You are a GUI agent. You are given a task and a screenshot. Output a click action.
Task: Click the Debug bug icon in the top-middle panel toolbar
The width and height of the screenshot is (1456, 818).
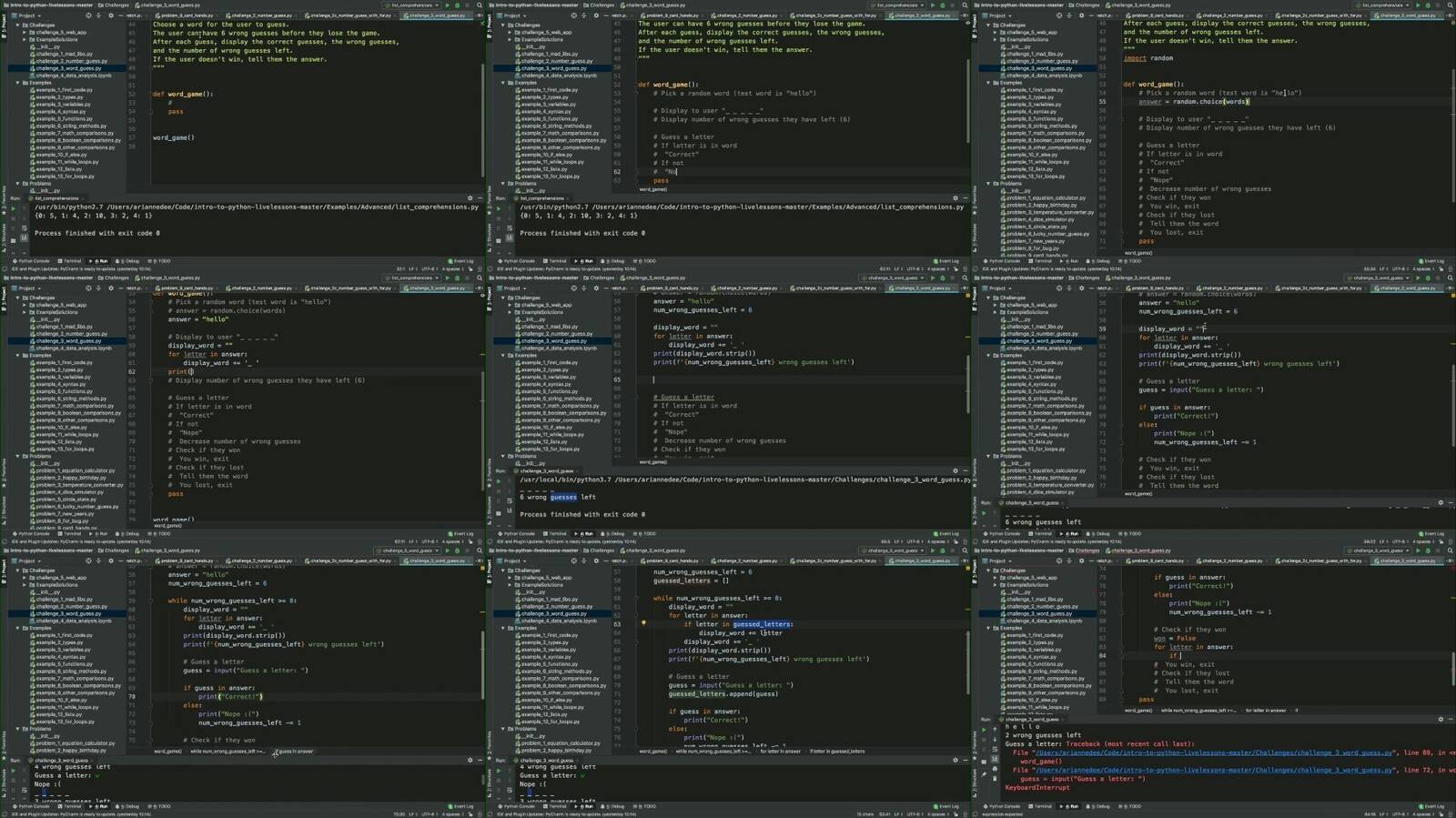pos(942,5)
